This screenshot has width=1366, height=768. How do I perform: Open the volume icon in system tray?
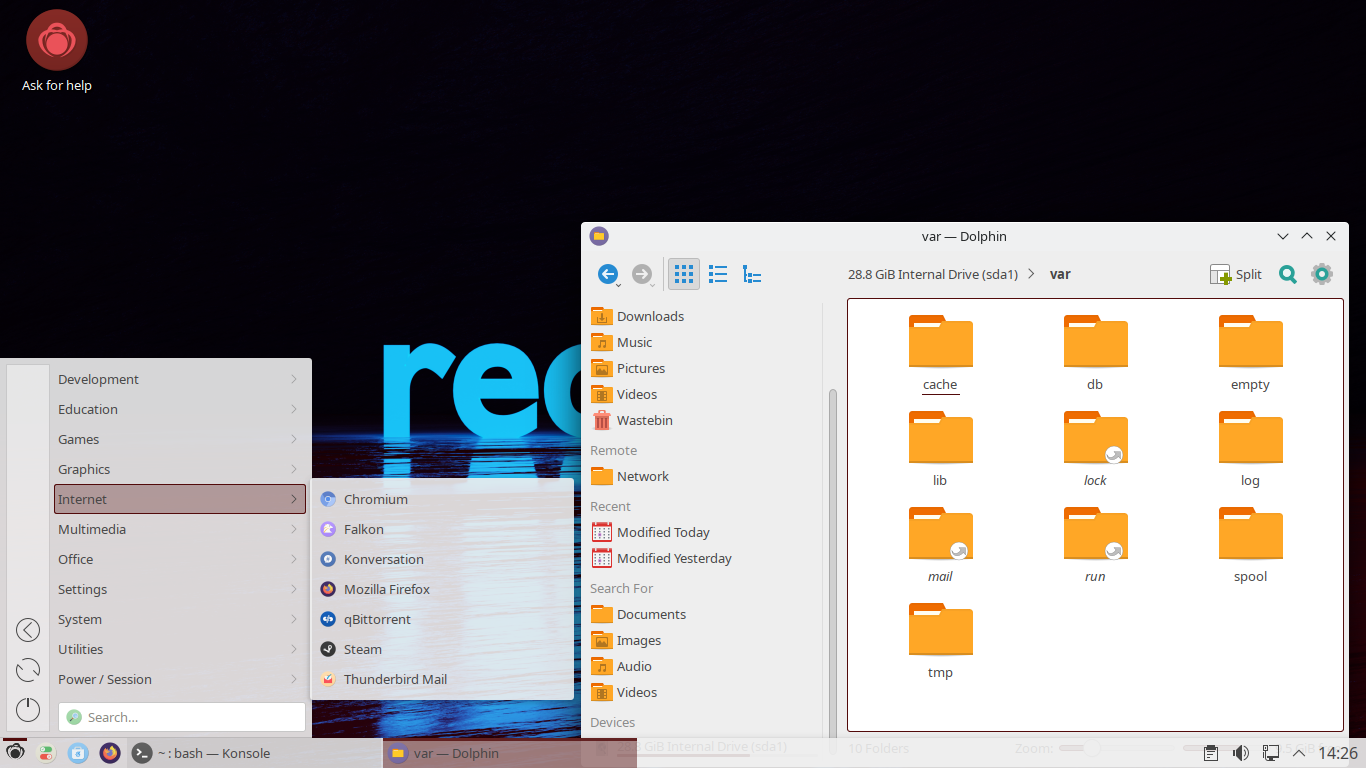(x=1241, y=753)
